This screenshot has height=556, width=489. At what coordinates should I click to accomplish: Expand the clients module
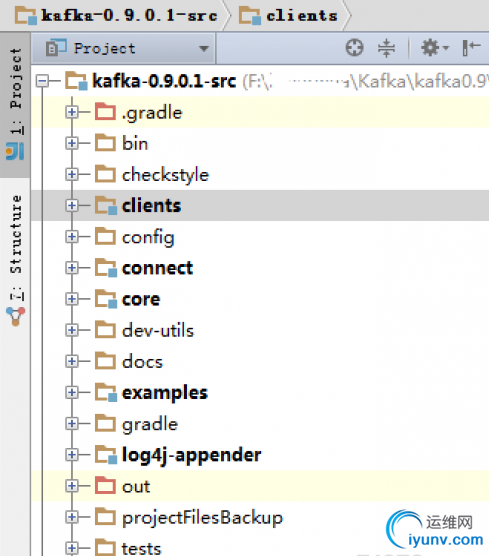[x=72, y=206]
